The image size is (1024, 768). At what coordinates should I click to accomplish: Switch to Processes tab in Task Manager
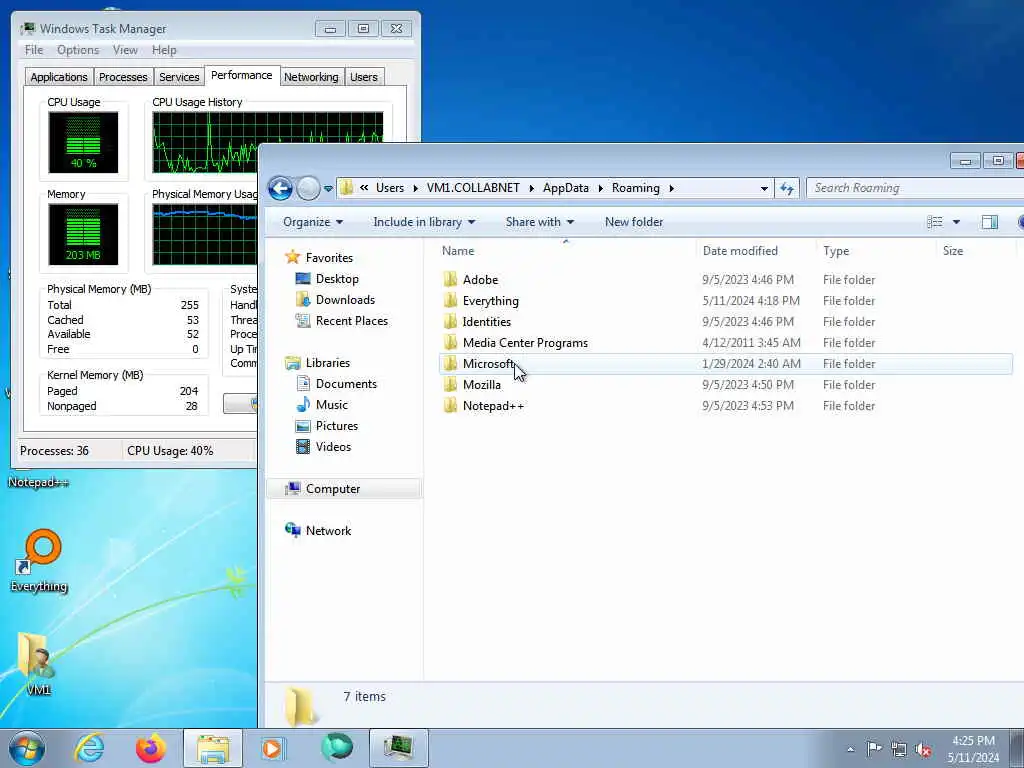tap(123, 77)
